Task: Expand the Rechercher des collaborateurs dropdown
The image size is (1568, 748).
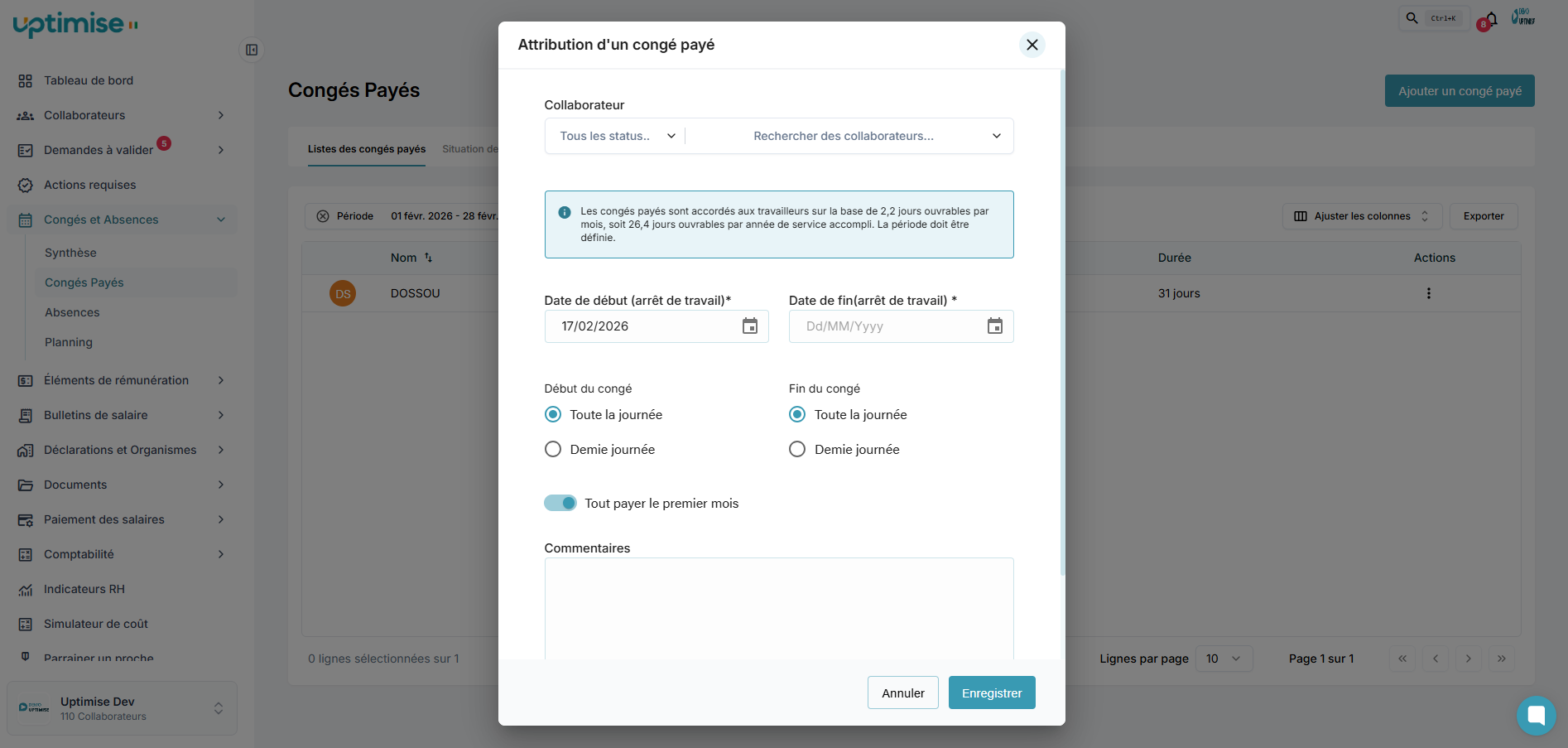Action: (x=996, y=136)
